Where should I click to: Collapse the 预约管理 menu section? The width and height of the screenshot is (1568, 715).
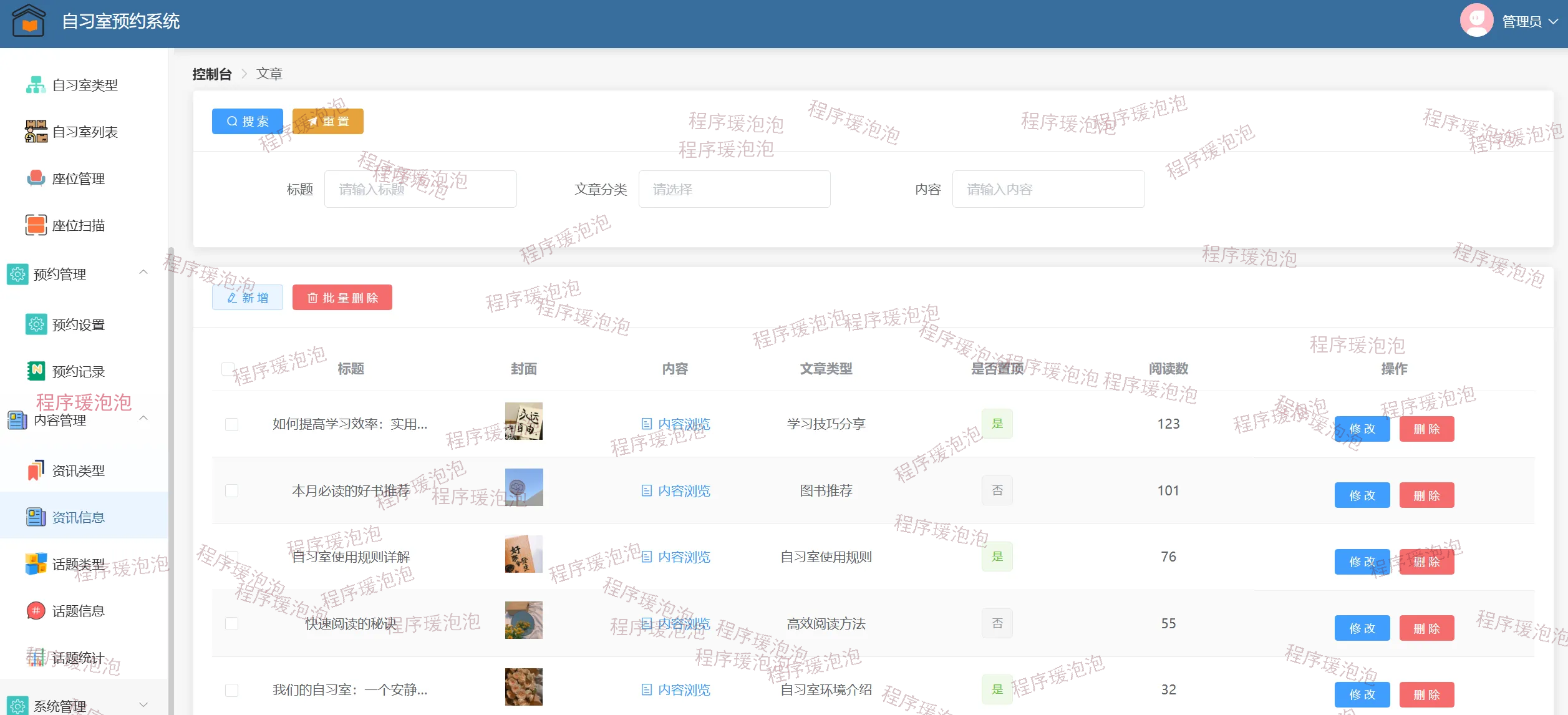click(x=143, y=273)
